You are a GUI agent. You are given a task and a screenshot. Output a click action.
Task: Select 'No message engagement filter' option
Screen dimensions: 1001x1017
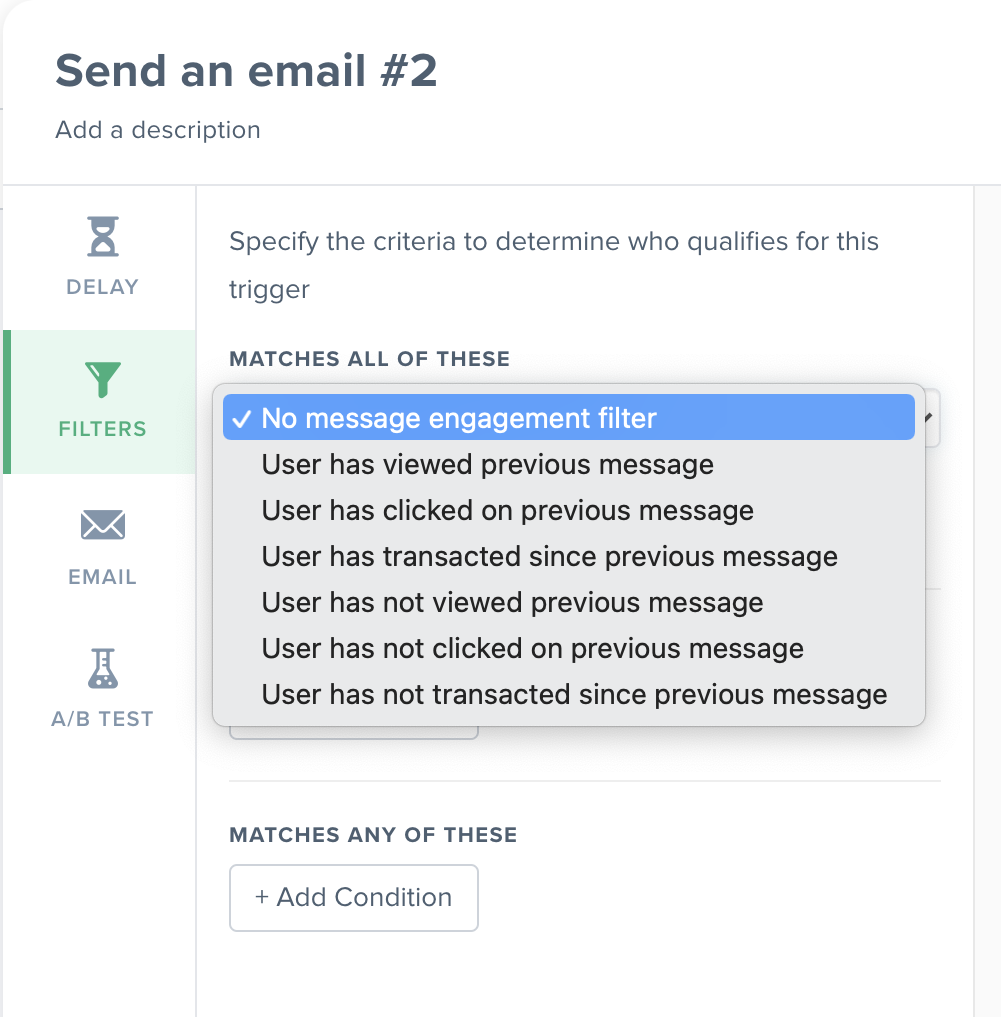coord(569,418)
